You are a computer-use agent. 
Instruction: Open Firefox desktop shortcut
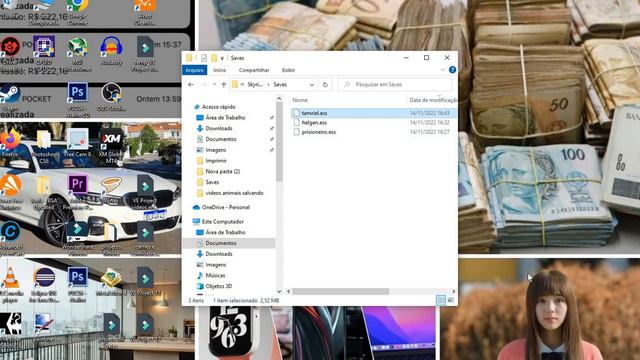(10, 143)
